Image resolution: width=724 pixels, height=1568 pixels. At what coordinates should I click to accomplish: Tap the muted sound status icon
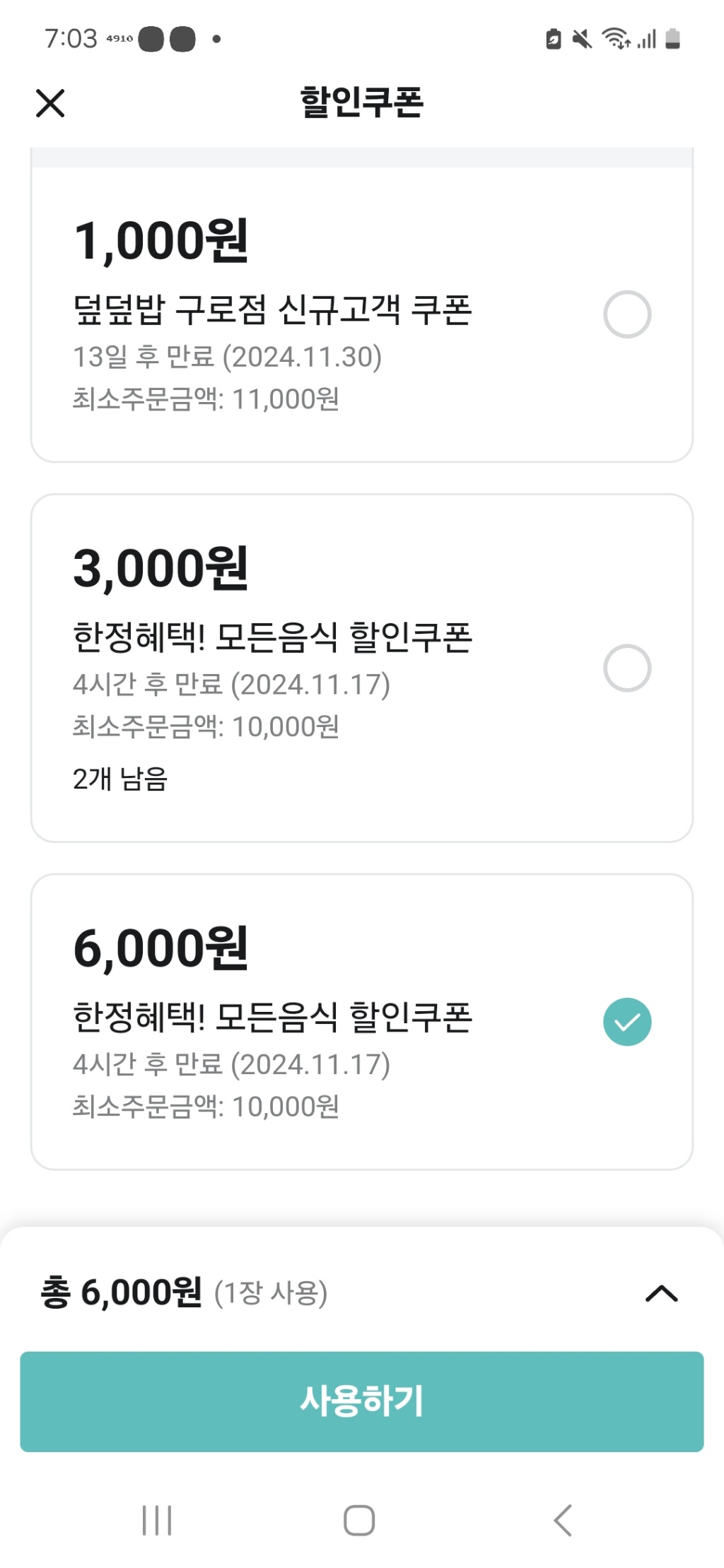582,39
